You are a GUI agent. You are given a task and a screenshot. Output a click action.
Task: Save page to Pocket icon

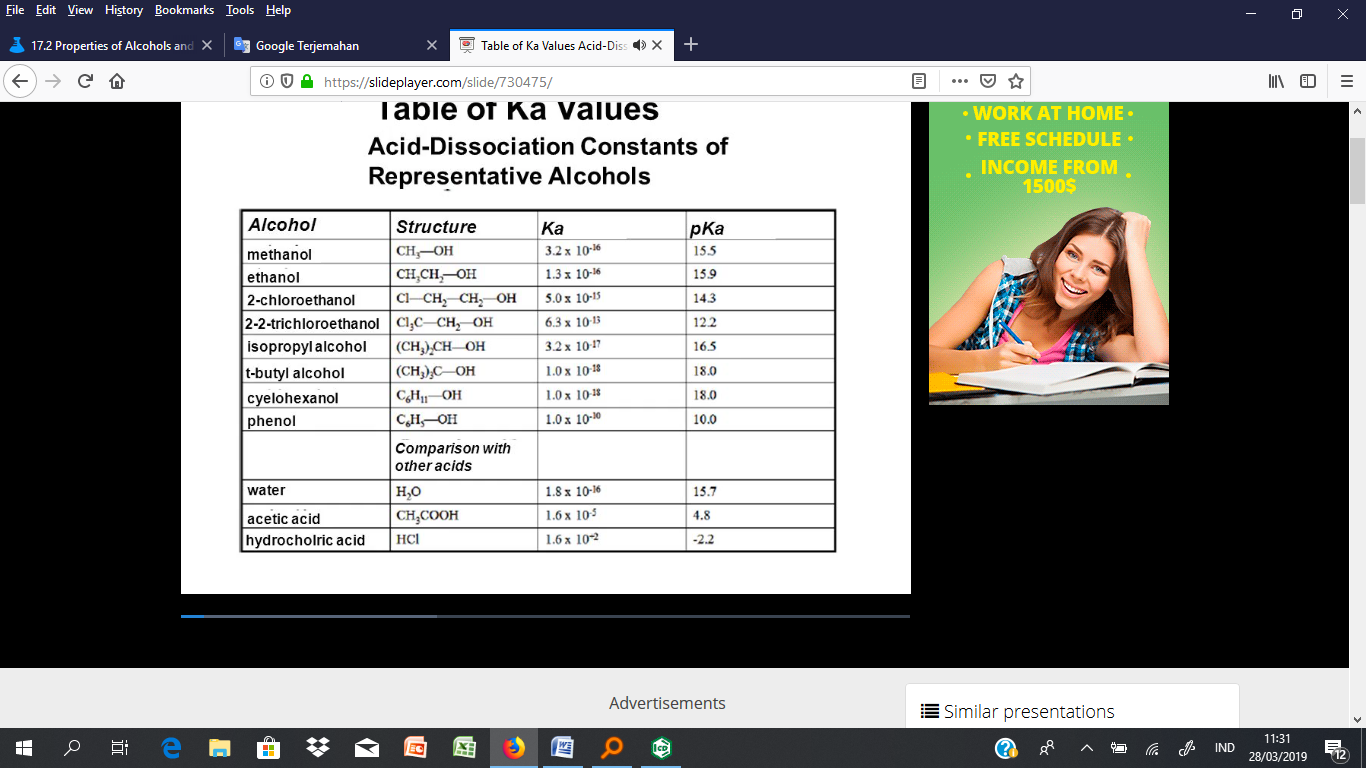tap(988, 82)
